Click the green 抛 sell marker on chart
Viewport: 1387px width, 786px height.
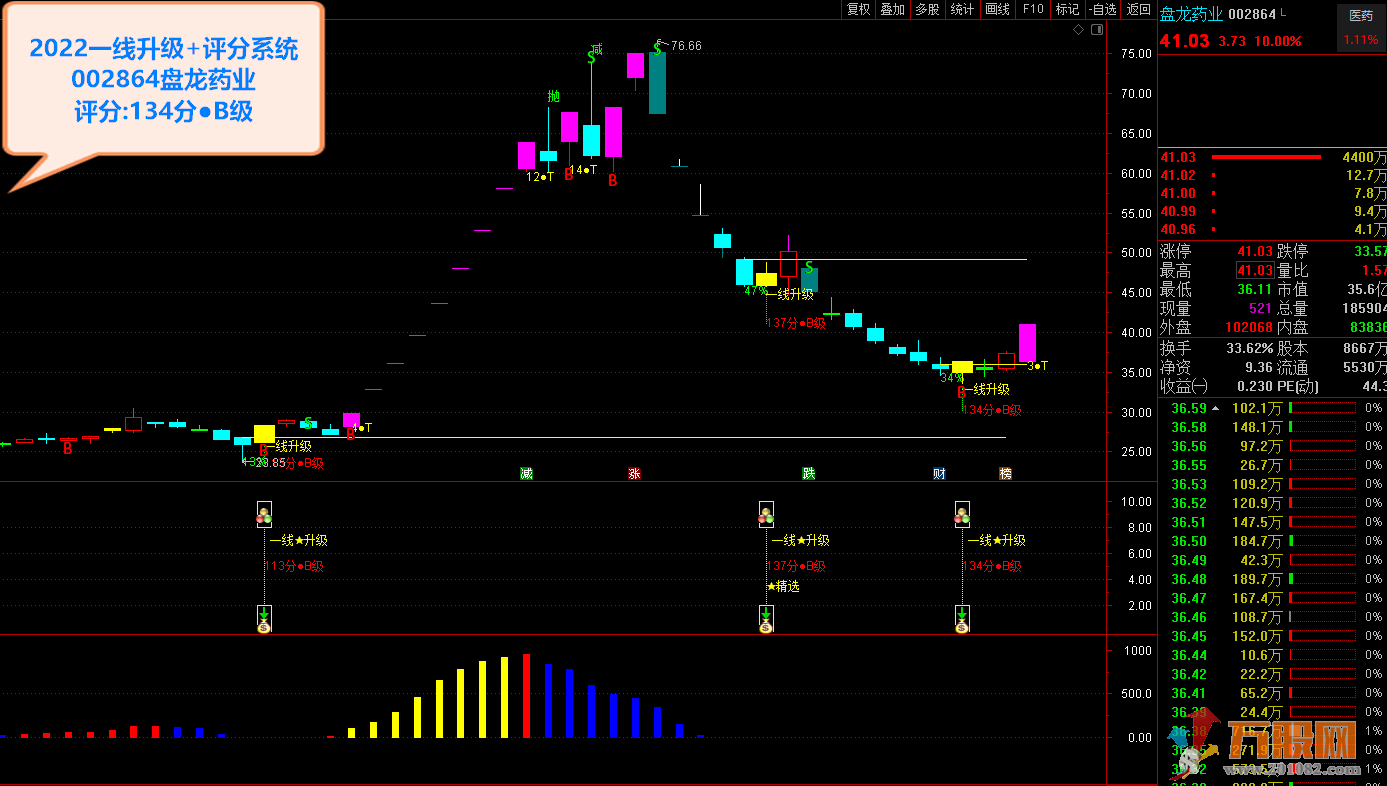tap(554, 97)
